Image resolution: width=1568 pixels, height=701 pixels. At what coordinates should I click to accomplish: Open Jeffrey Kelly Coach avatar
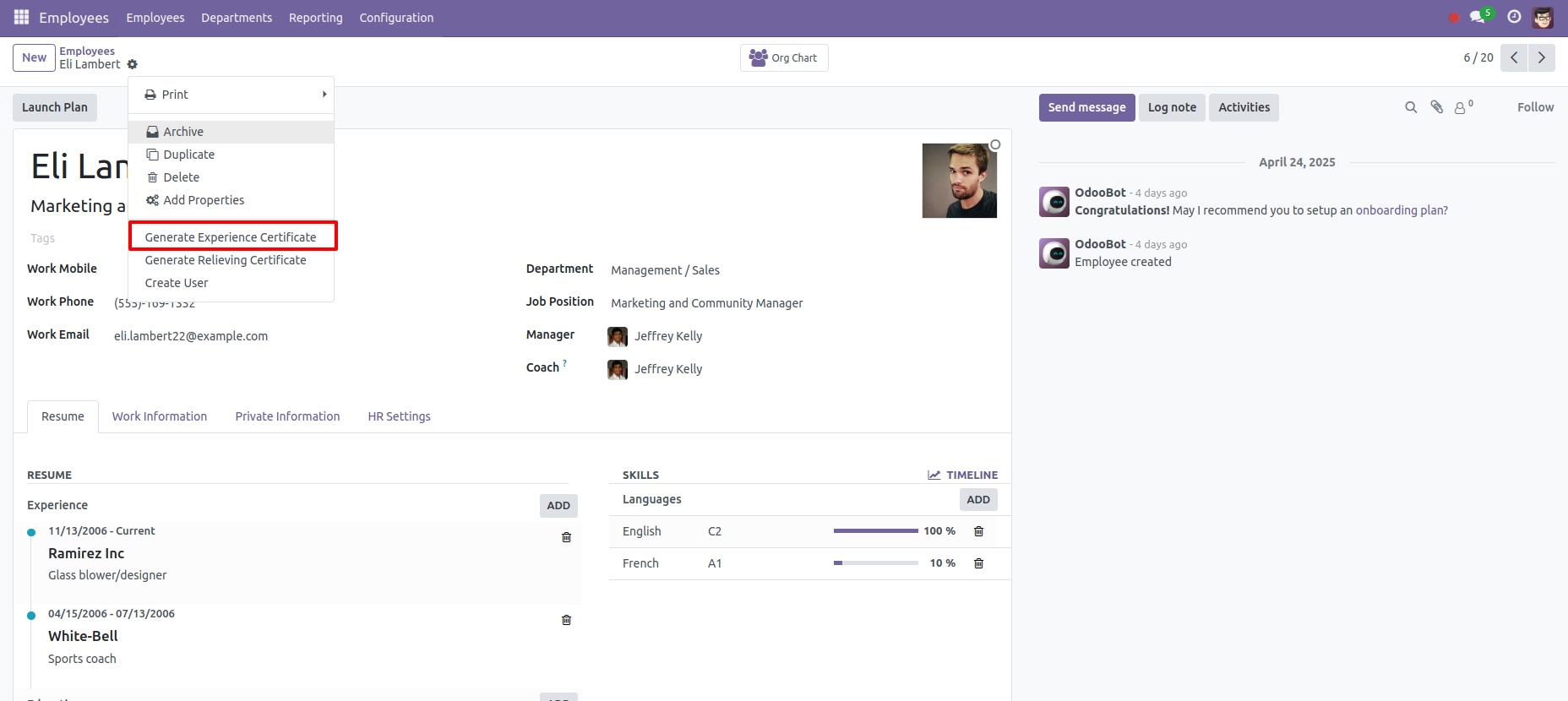click(618, 370)
